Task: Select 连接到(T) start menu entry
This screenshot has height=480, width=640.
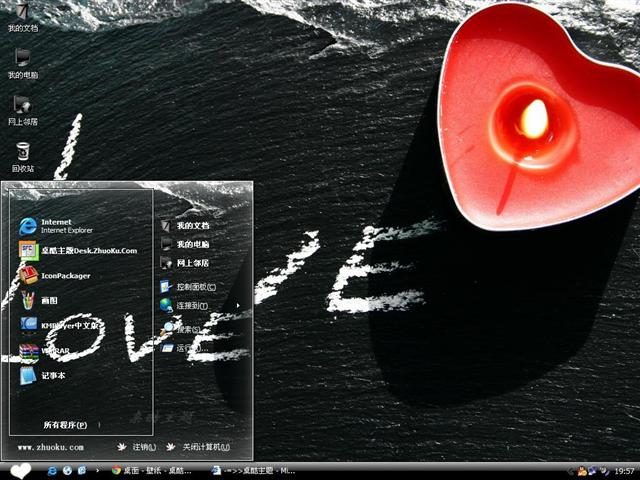Action: pyautogui.click(x=184, y=305)
